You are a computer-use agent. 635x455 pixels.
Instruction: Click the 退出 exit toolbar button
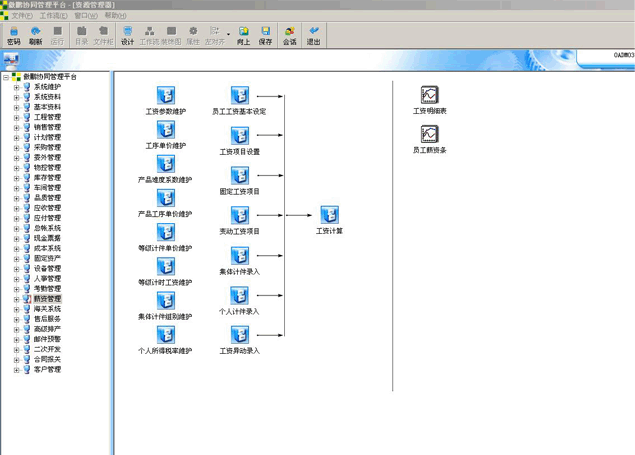[314, 37]
